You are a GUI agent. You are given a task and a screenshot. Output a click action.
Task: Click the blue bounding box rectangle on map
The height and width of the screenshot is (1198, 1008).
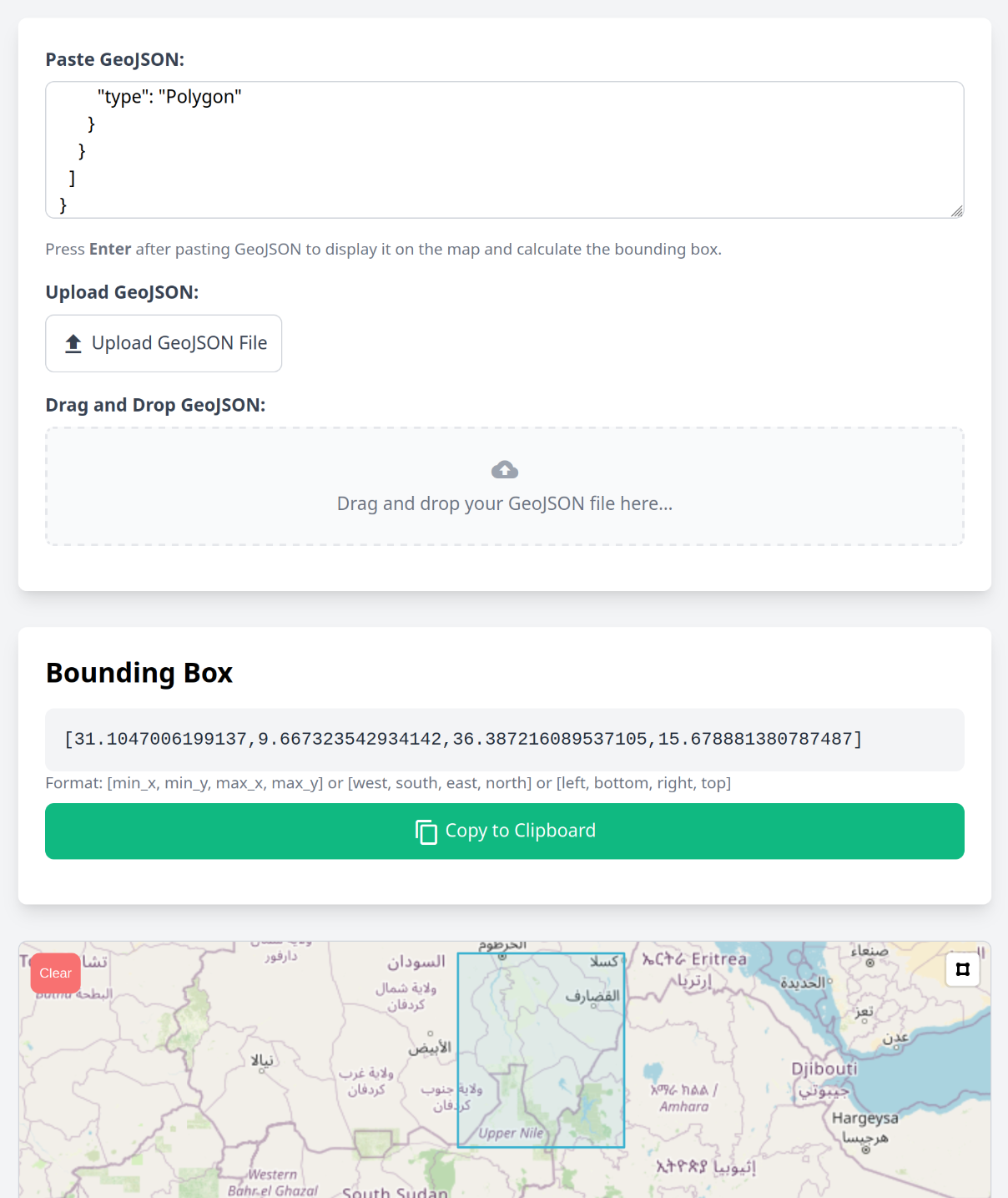click(541, 1050)
